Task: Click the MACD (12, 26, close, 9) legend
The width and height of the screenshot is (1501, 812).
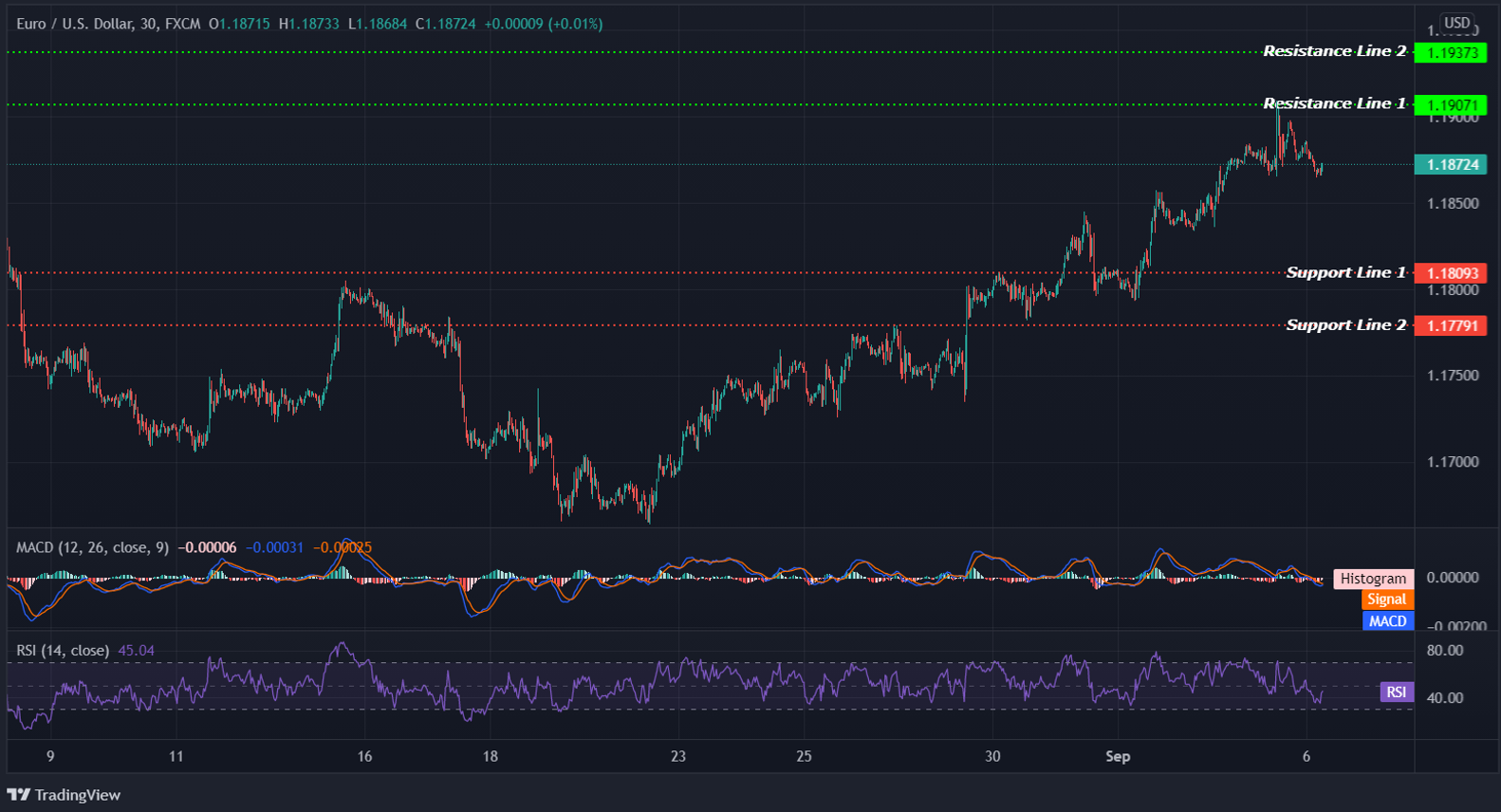Action: tap(92, 547)
